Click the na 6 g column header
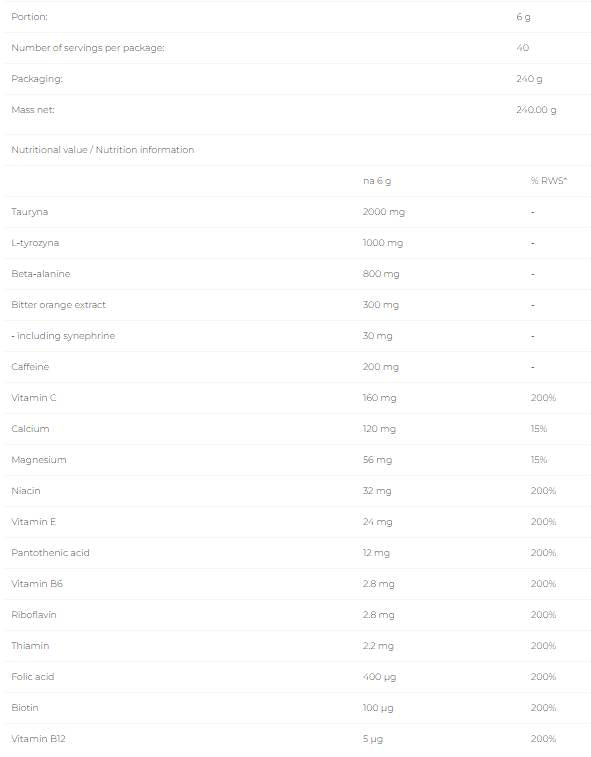 (377, 181)
